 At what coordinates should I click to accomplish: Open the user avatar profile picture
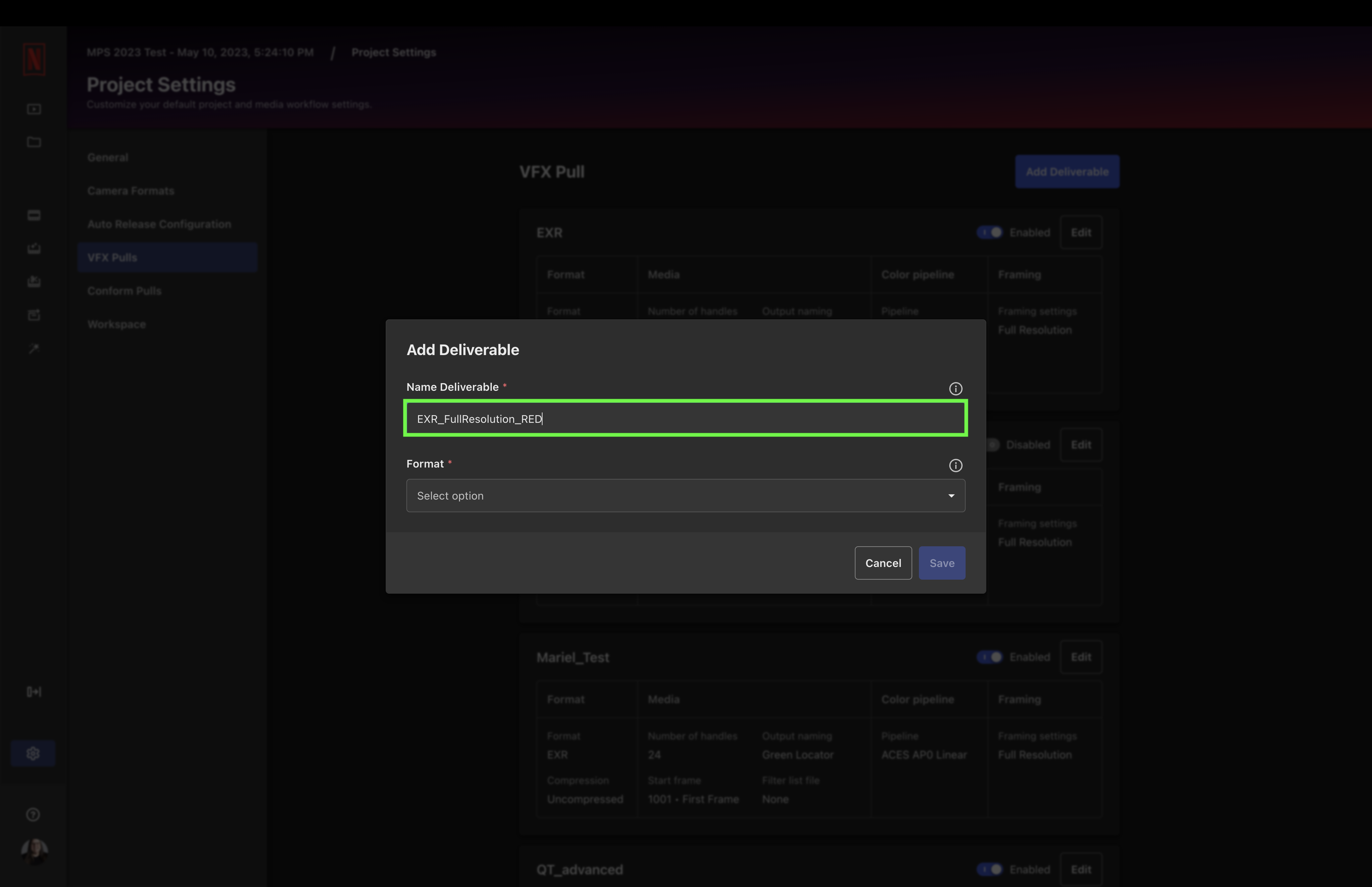(35, 852)
